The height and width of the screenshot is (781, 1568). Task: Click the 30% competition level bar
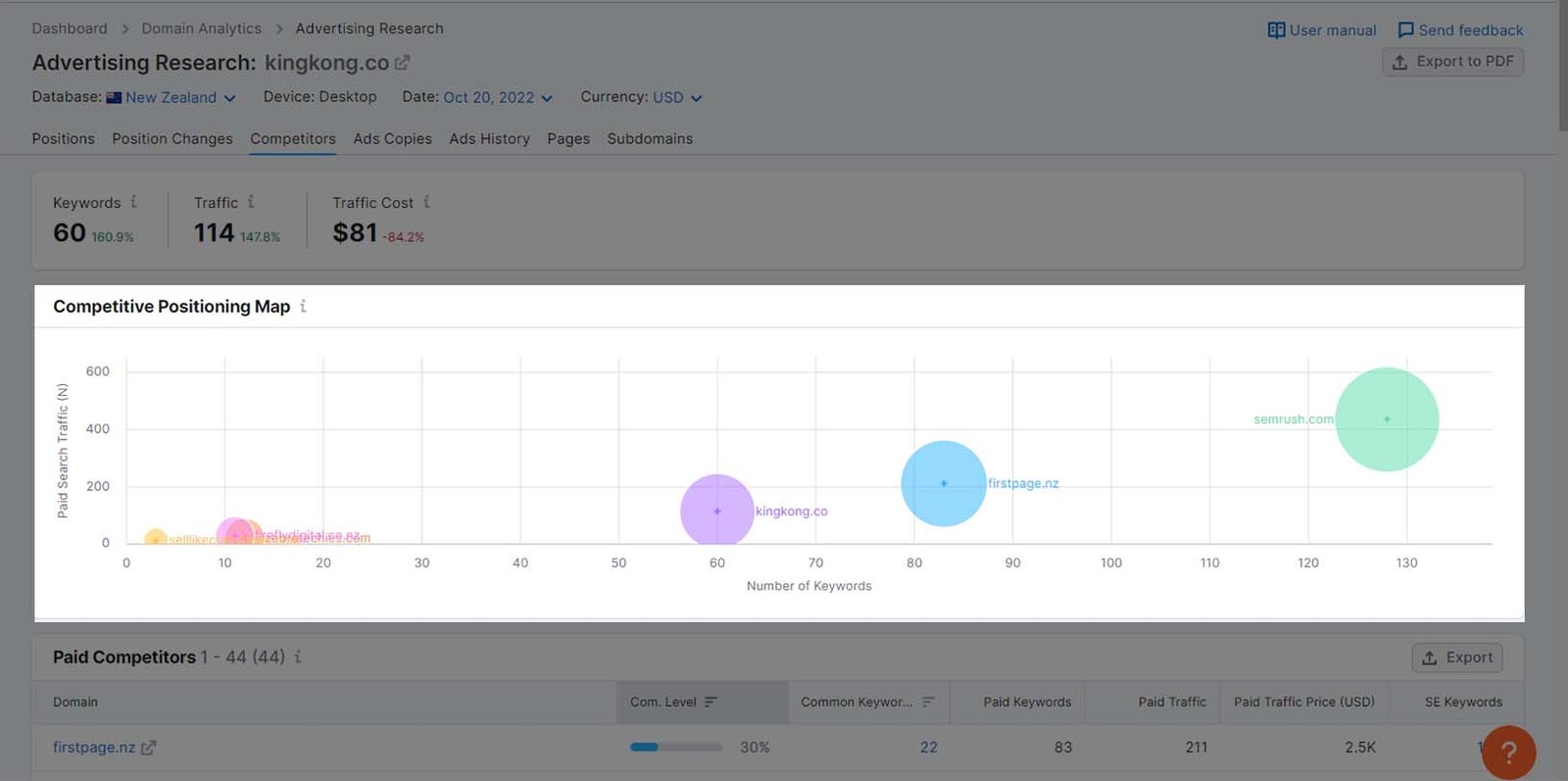click(676, 748)
